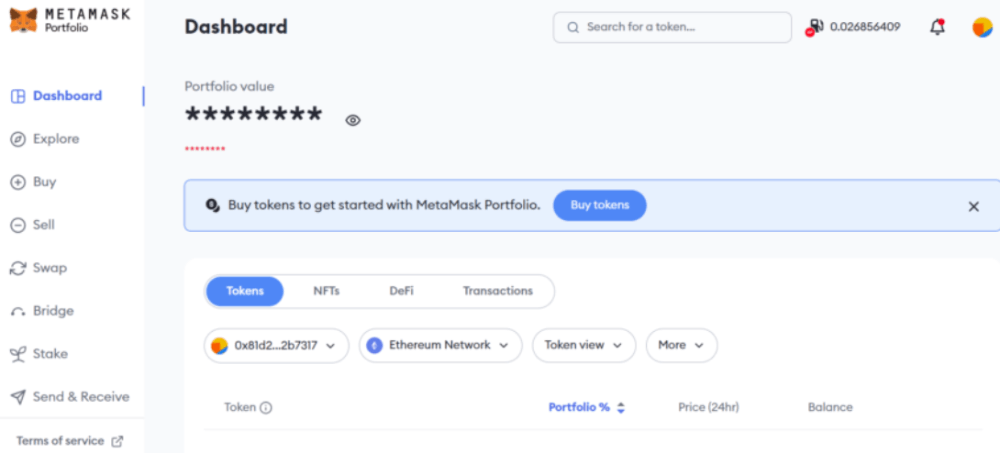The image size is (1000, 453).
Task: Sort by Portfolio % column arrows
Action: tap(621, 408)
